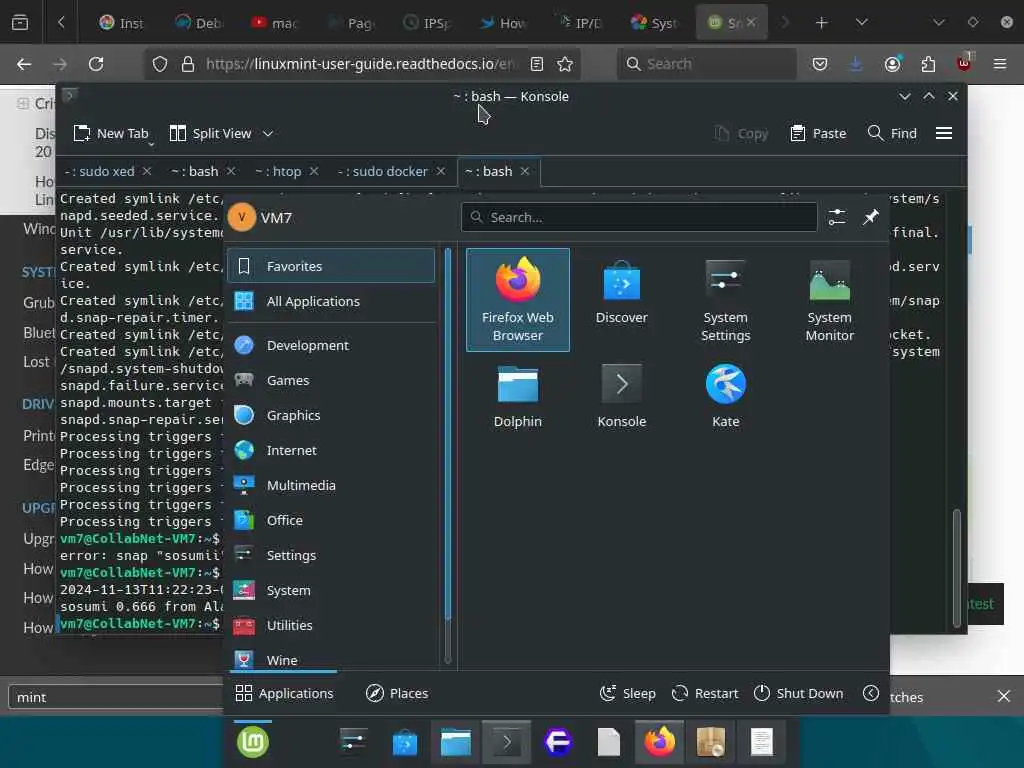Launch Konsole from the Favorites grid

(x=622, y=396)
